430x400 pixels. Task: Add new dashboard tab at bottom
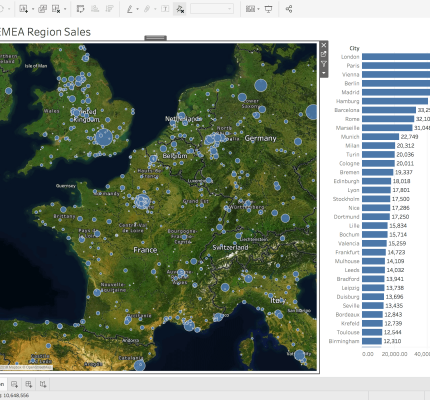pyautogui.click(x=29, y=384)
